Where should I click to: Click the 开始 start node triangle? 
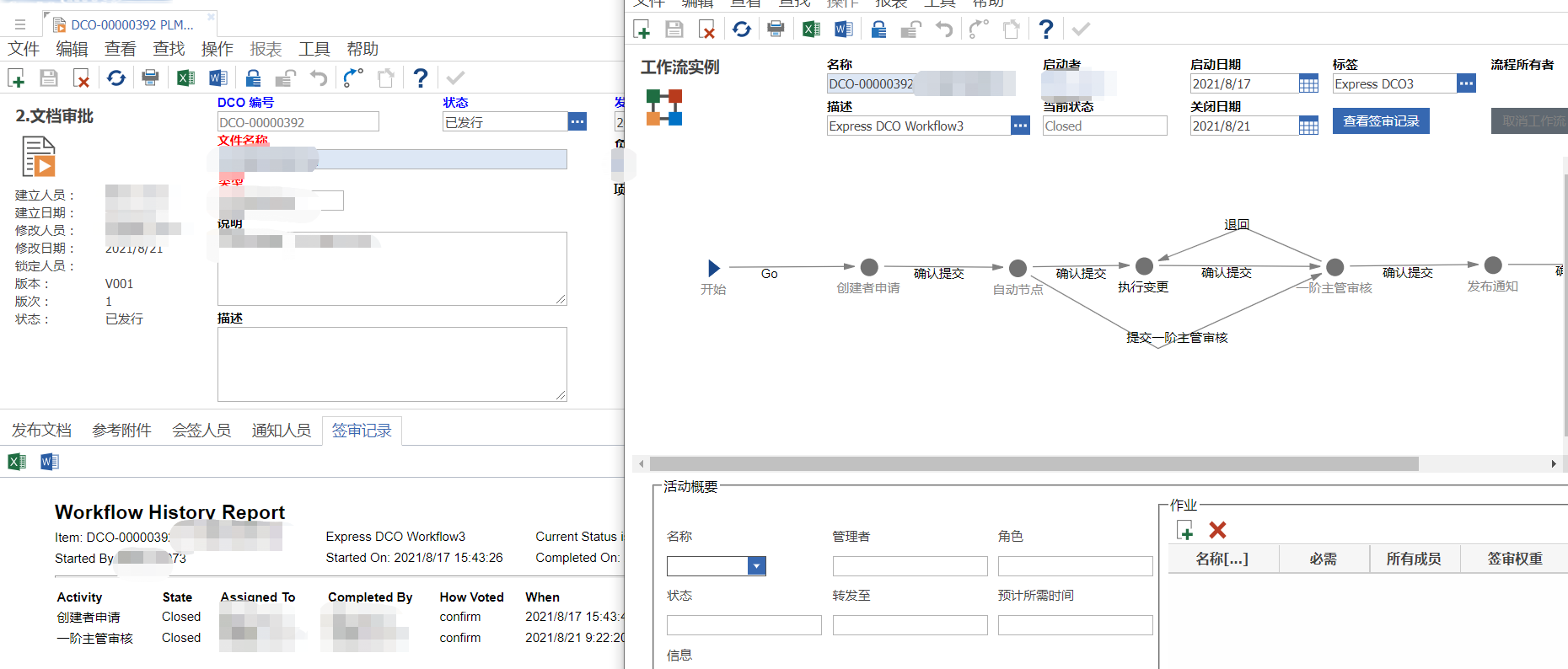pos(714,268)
